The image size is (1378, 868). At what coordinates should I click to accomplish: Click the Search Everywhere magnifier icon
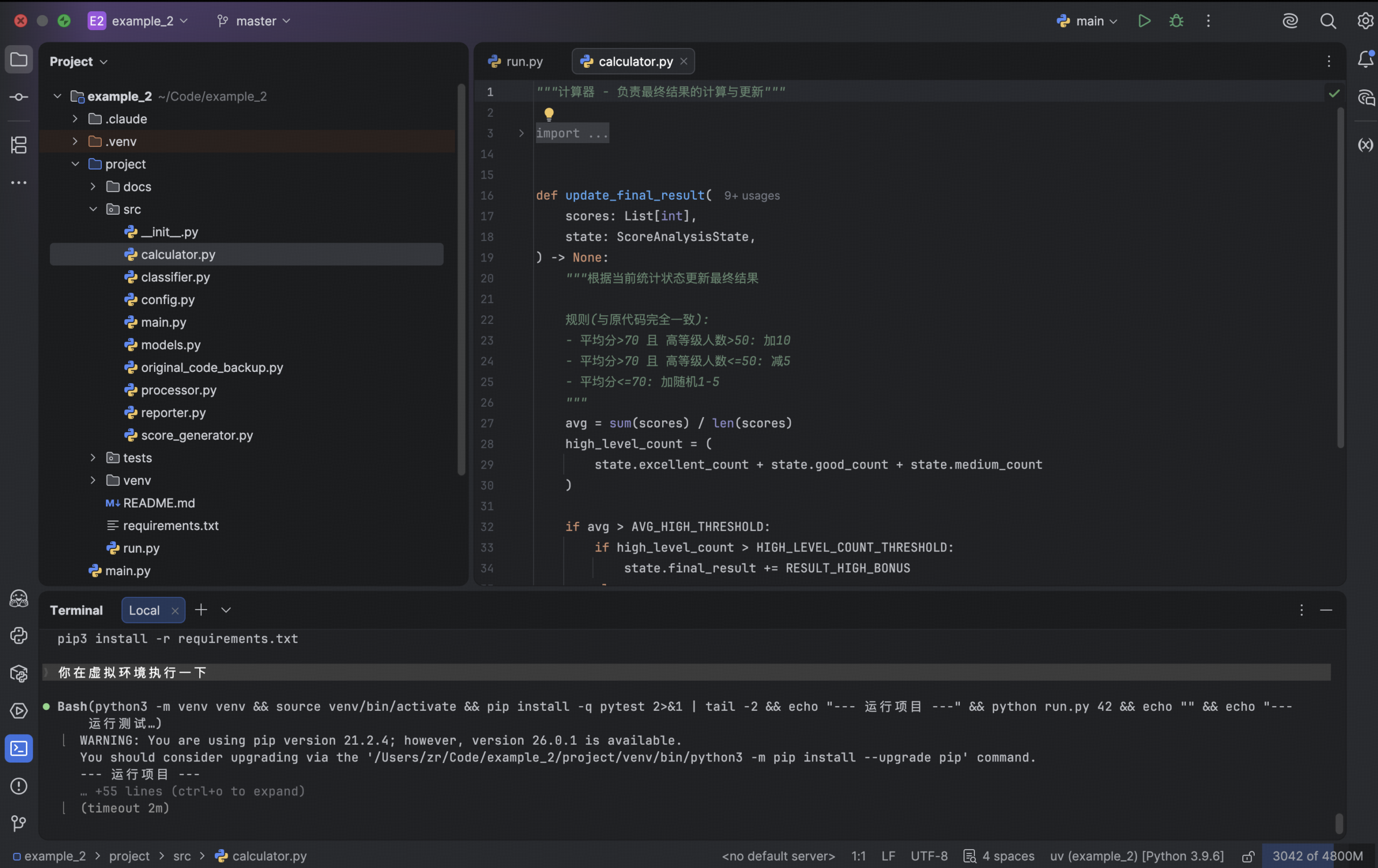coord(1327,21)
